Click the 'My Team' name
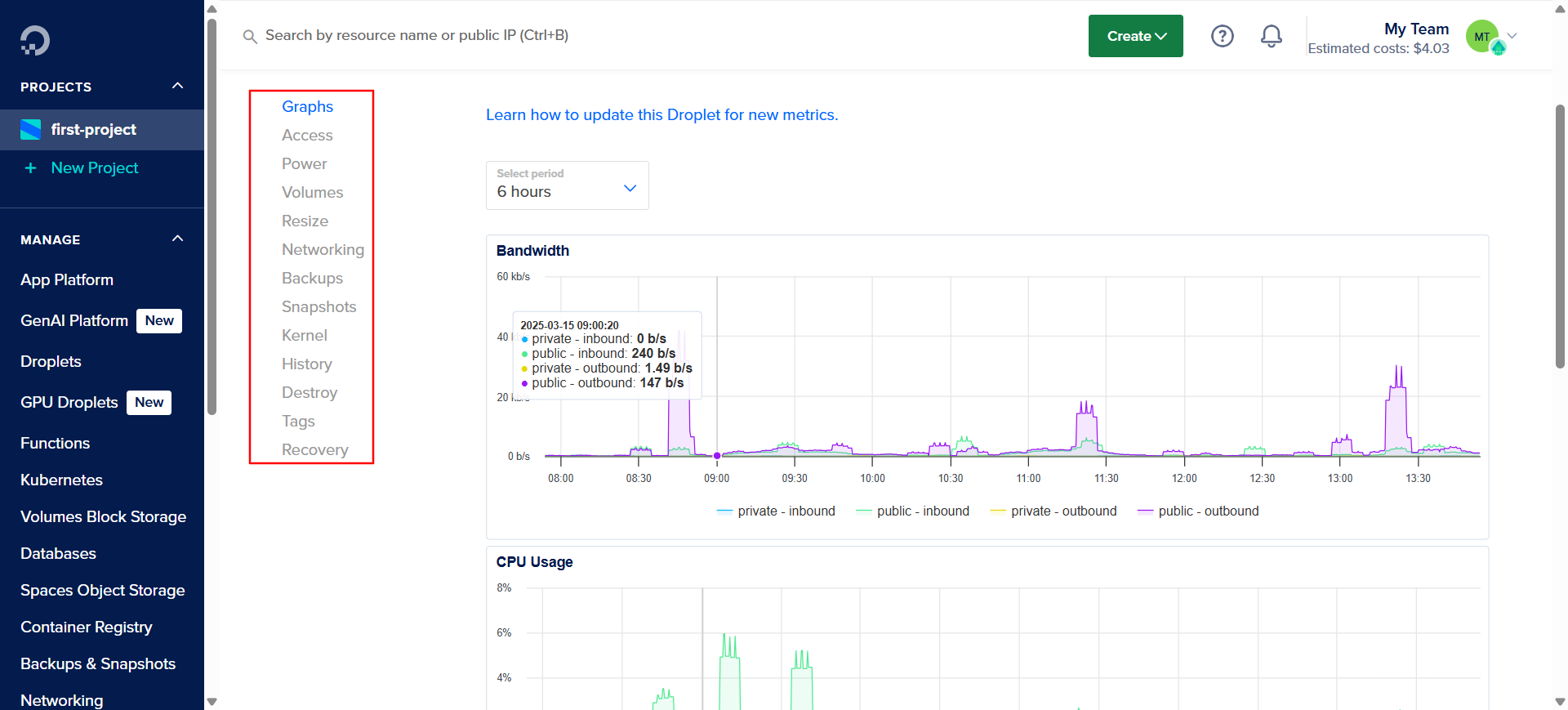Screen dimensions: 1568x710 tap(1416, 29)
